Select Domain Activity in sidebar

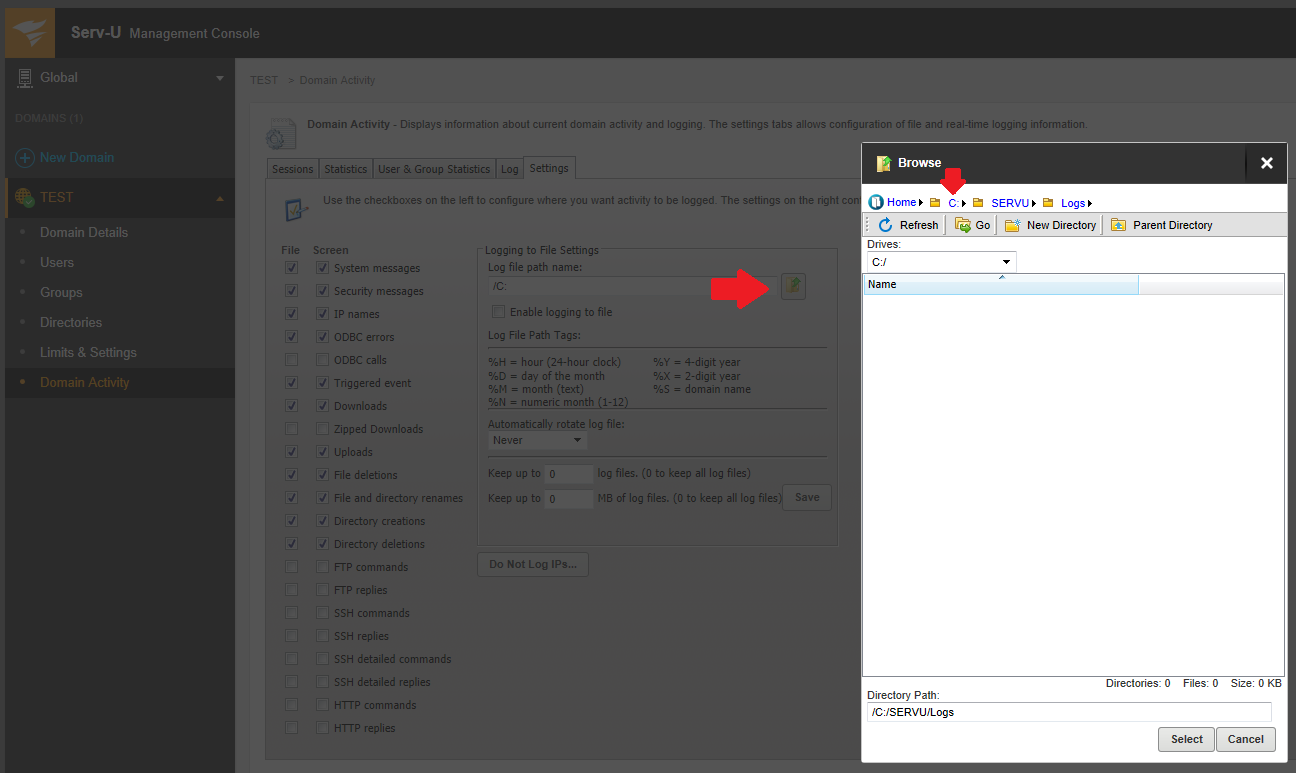click(x=84, y=382)
